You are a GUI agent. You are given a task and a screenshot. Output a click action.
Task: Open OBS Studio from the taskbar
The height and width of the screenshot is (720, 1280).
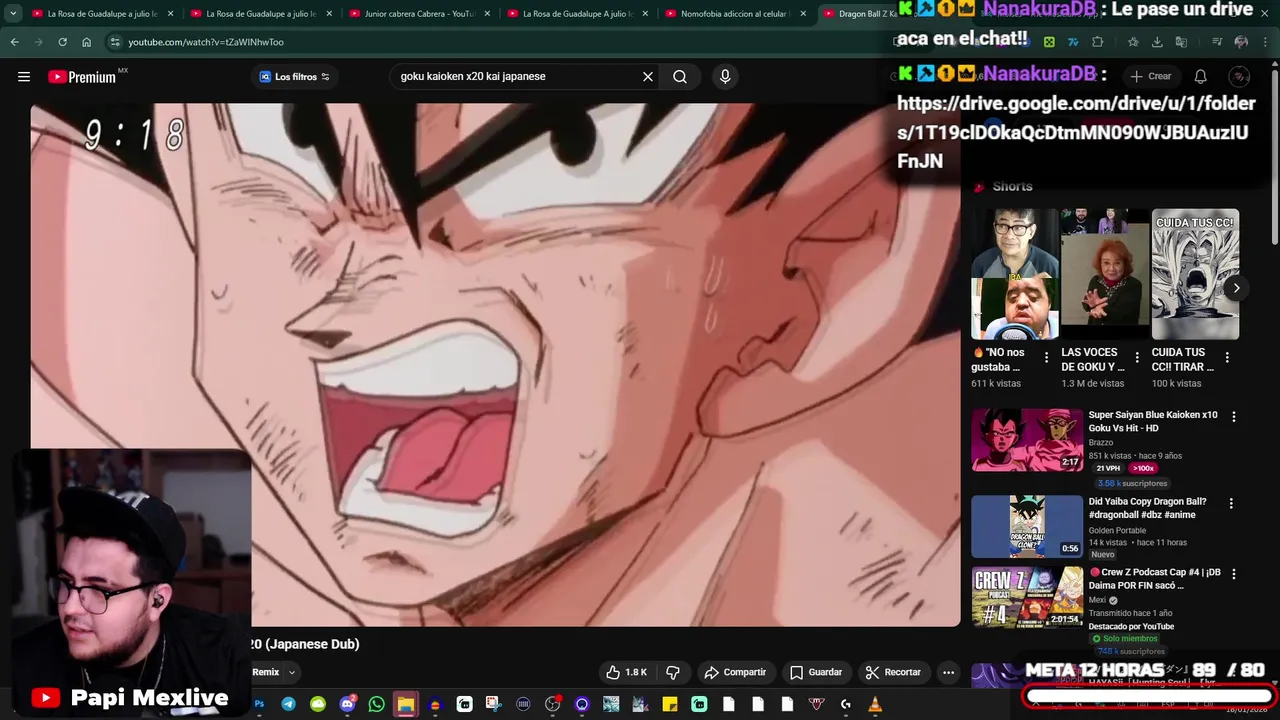(552, 704)
